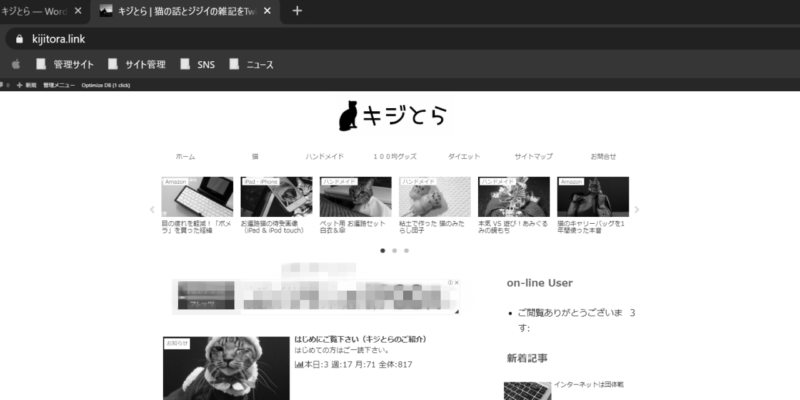The height and width of the screenshot is (400, 800).
Task: Open the Apple bookmark icon
Action: pos(16,64)
